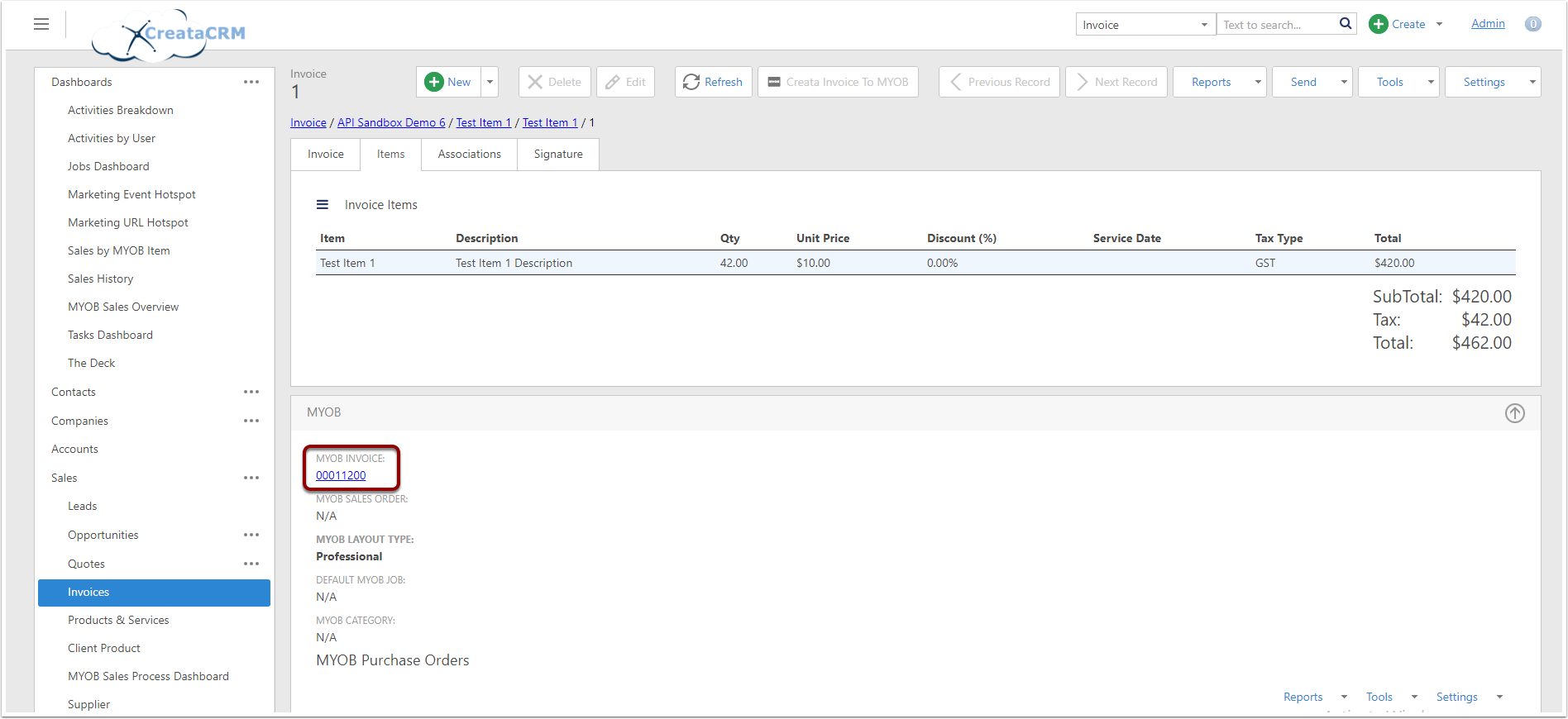Click the search magnifier icon
This screenshot has width=1568, height=719.
coord(1346,24)
